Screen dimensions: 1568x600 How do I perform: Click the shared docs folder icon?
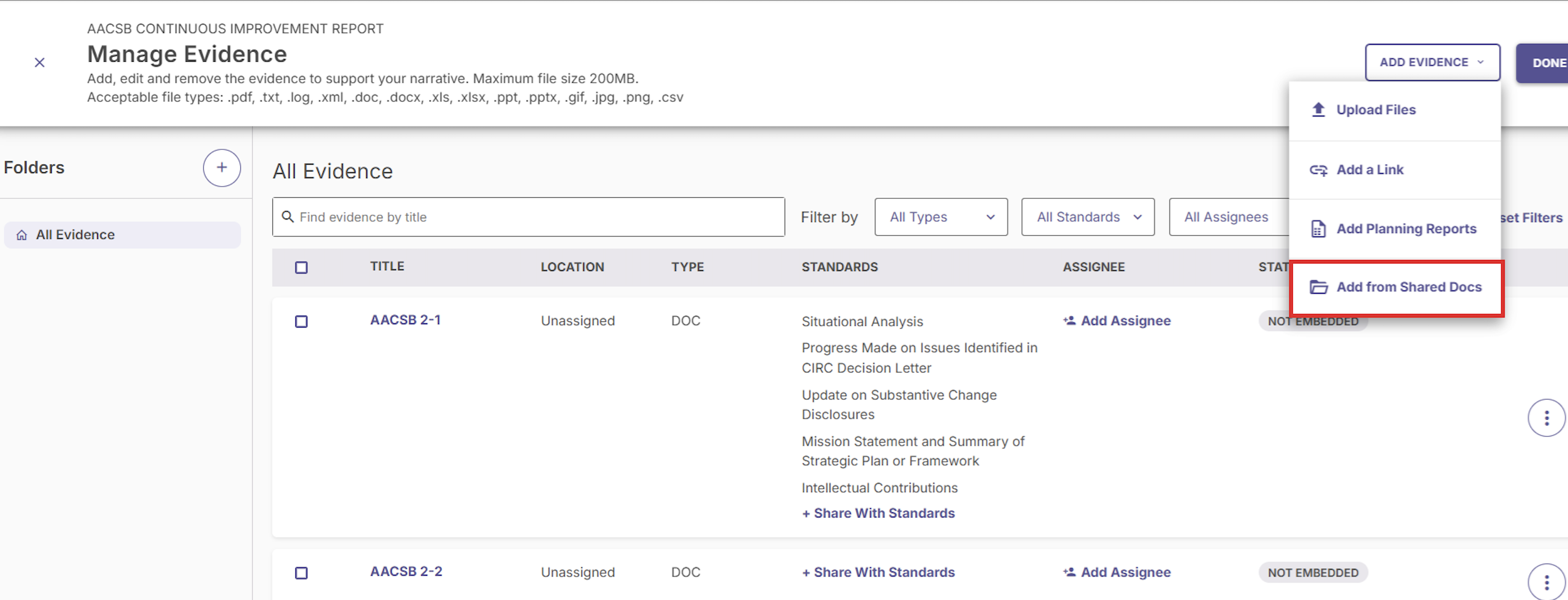click(x=1318, y=287)
